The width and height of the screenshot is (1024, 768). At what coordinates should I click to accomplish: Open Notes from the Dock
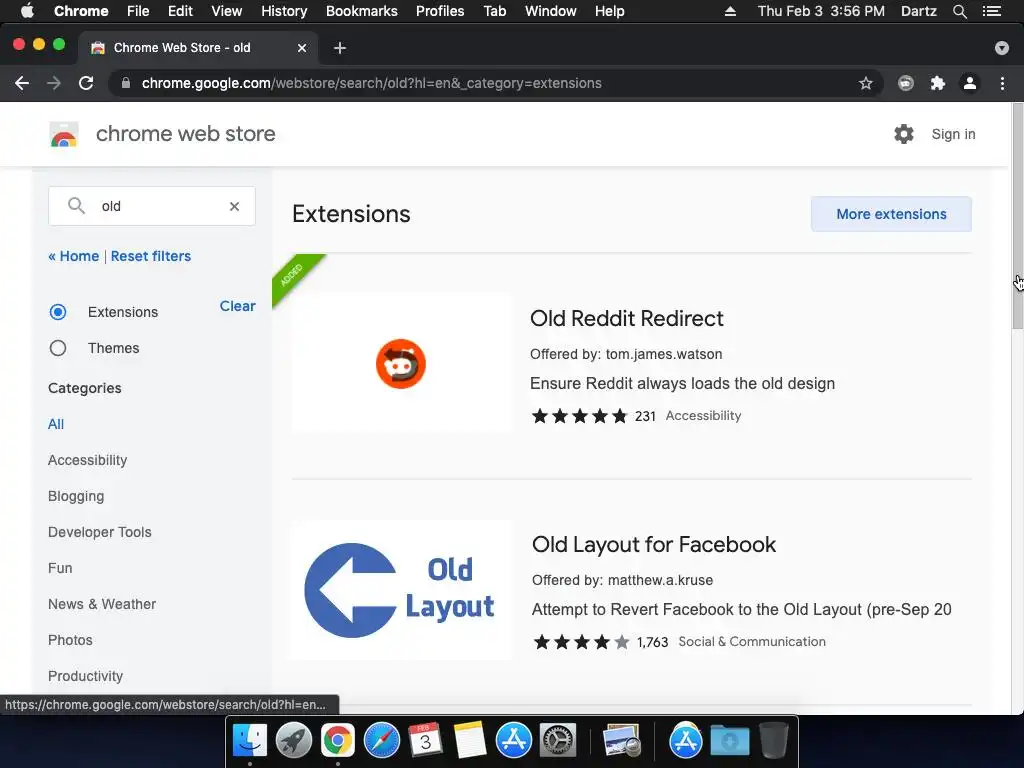[x=470, y=740]
